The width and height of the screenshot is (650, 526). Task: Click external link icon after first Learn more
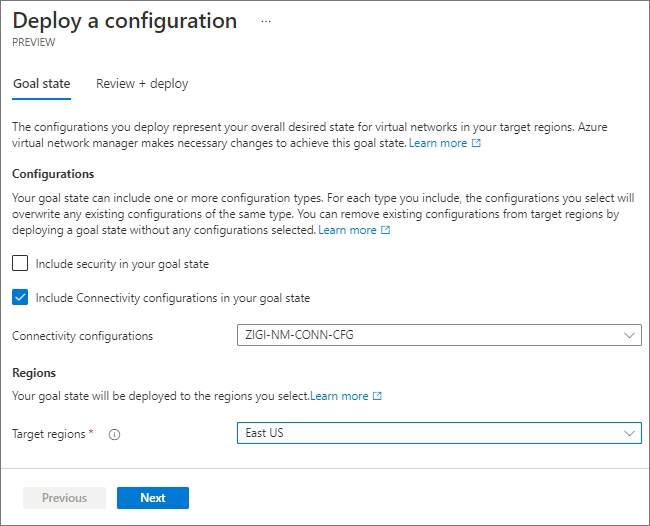click(x=476, y=143)
